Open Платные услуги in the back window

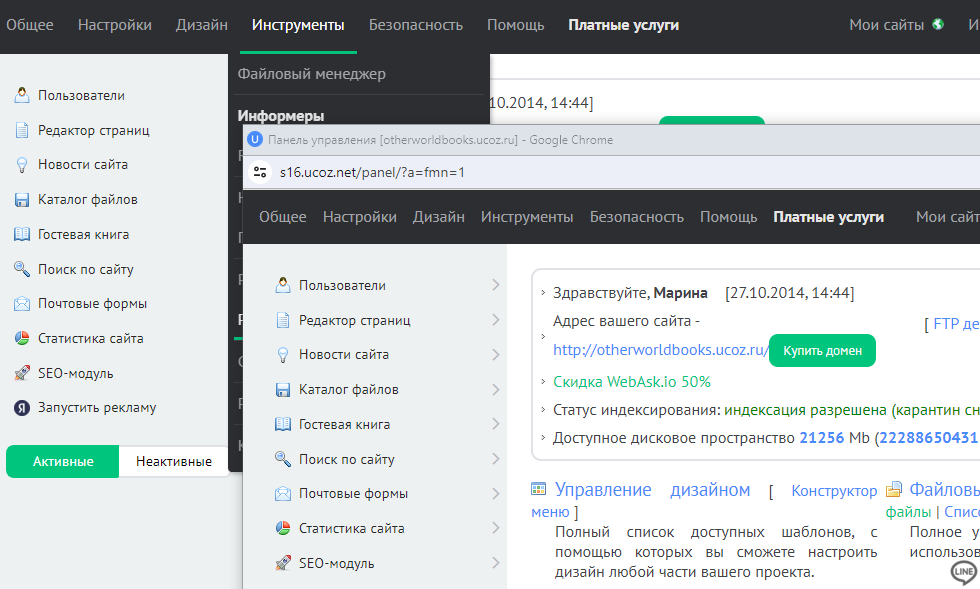[624, 25]
